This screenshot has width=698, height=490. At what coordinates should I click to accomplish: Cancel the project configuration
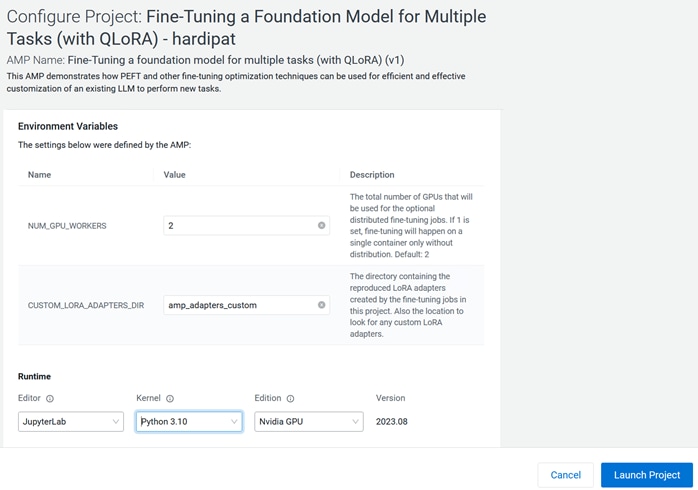[565, 475]
